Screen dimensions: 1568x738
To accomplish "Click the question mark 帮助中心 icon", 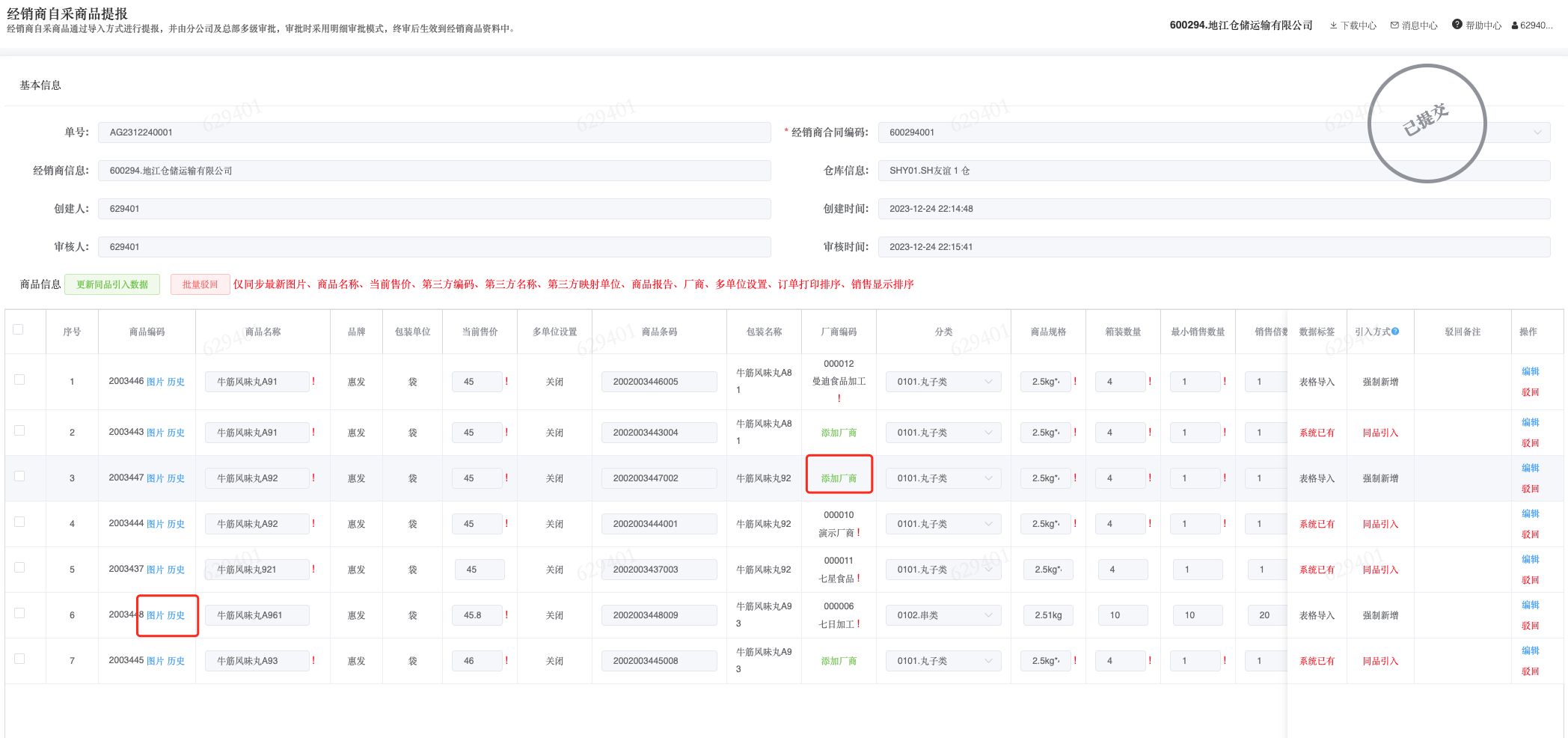I will pos(1457,25).
